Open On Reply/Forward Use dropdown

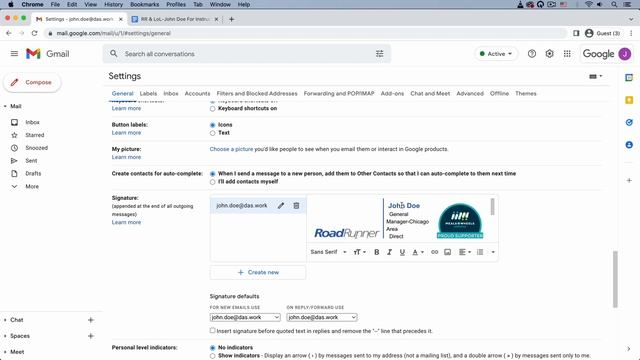click(x=322, y=317)
